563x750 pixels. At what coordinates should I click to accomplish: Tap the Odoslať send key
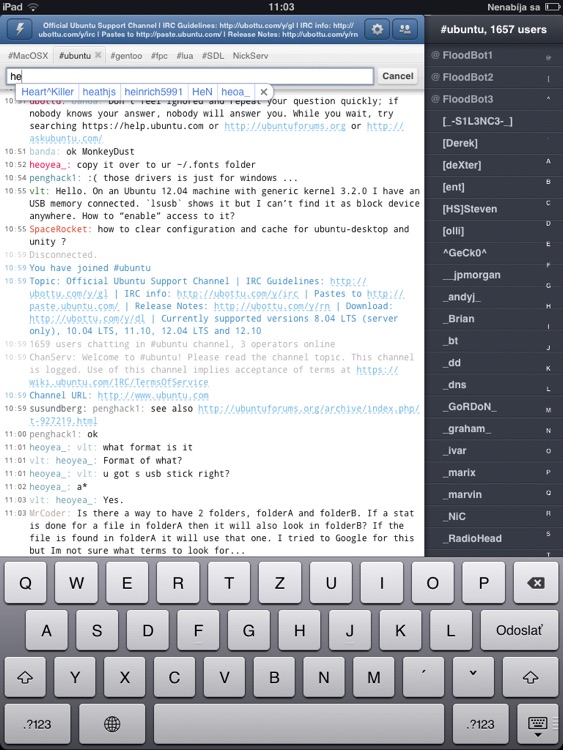pyautogui.click(x=519, y=630)
